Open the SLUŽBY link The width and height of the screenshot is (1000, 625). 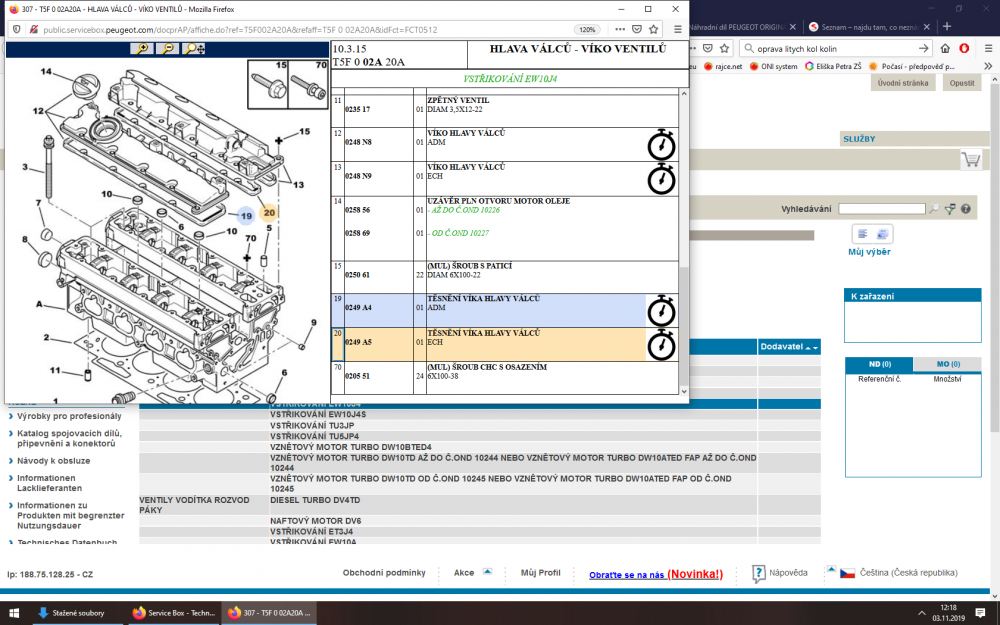[x=859, y=139]
